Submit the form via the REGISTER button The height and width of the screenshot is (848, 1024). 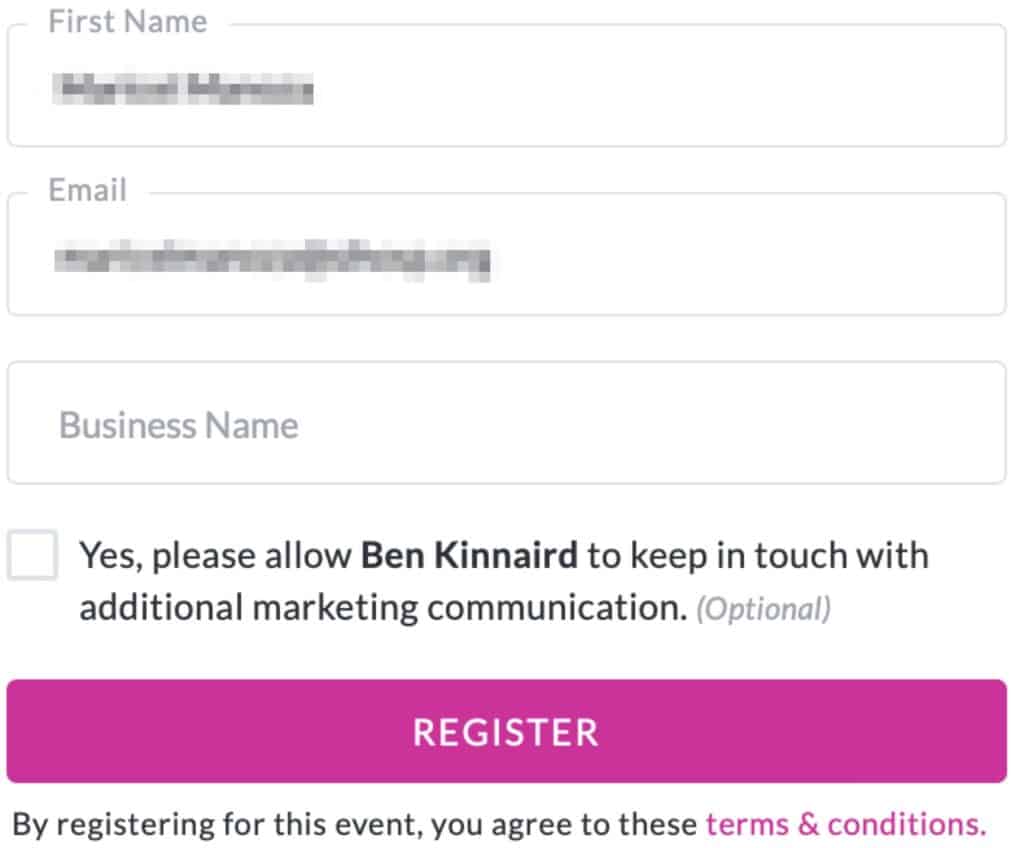pos(506,732)
